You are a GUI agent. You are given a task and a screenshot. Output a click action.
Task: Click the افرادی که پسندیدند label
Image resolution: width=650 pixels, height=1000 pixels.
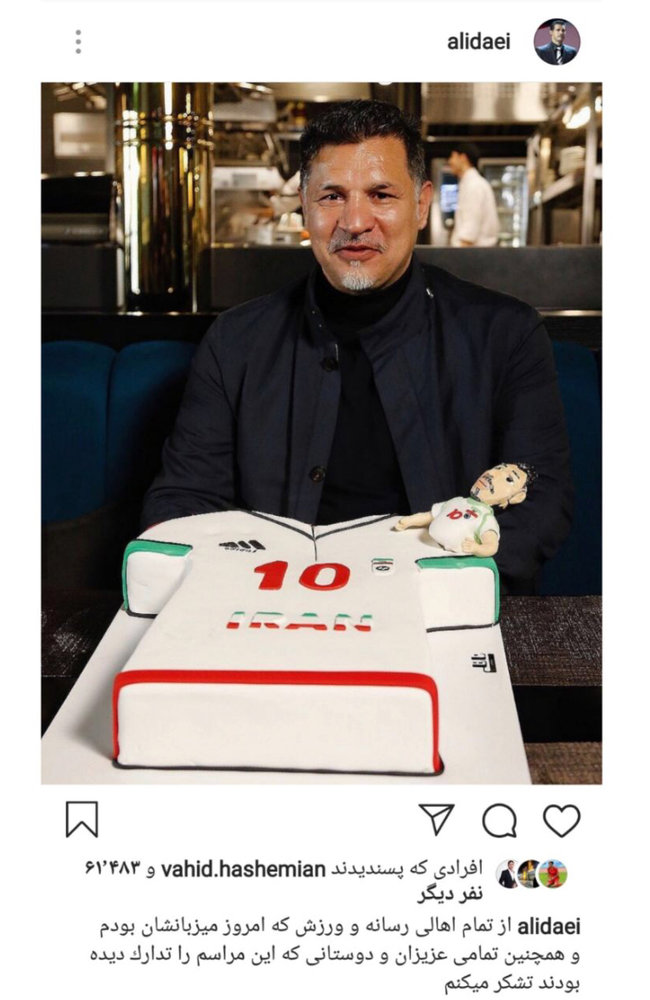pos(408,870)
